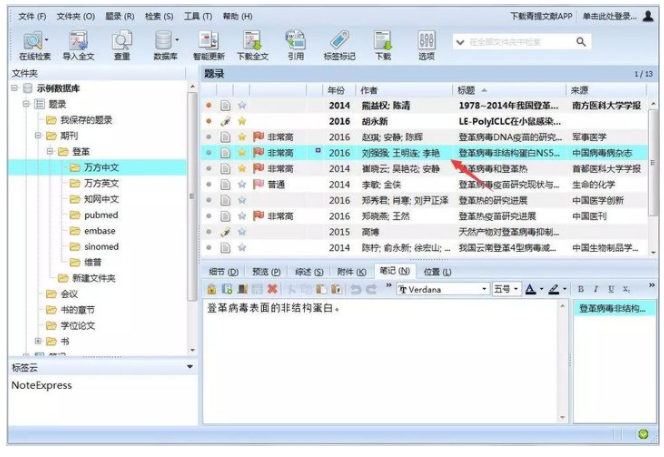The width and height of the screenshot is (664, 457).
Task: Toggle star on 登革病毒和登革热 row
Action: pyautogui.click(x=242, y=169)
